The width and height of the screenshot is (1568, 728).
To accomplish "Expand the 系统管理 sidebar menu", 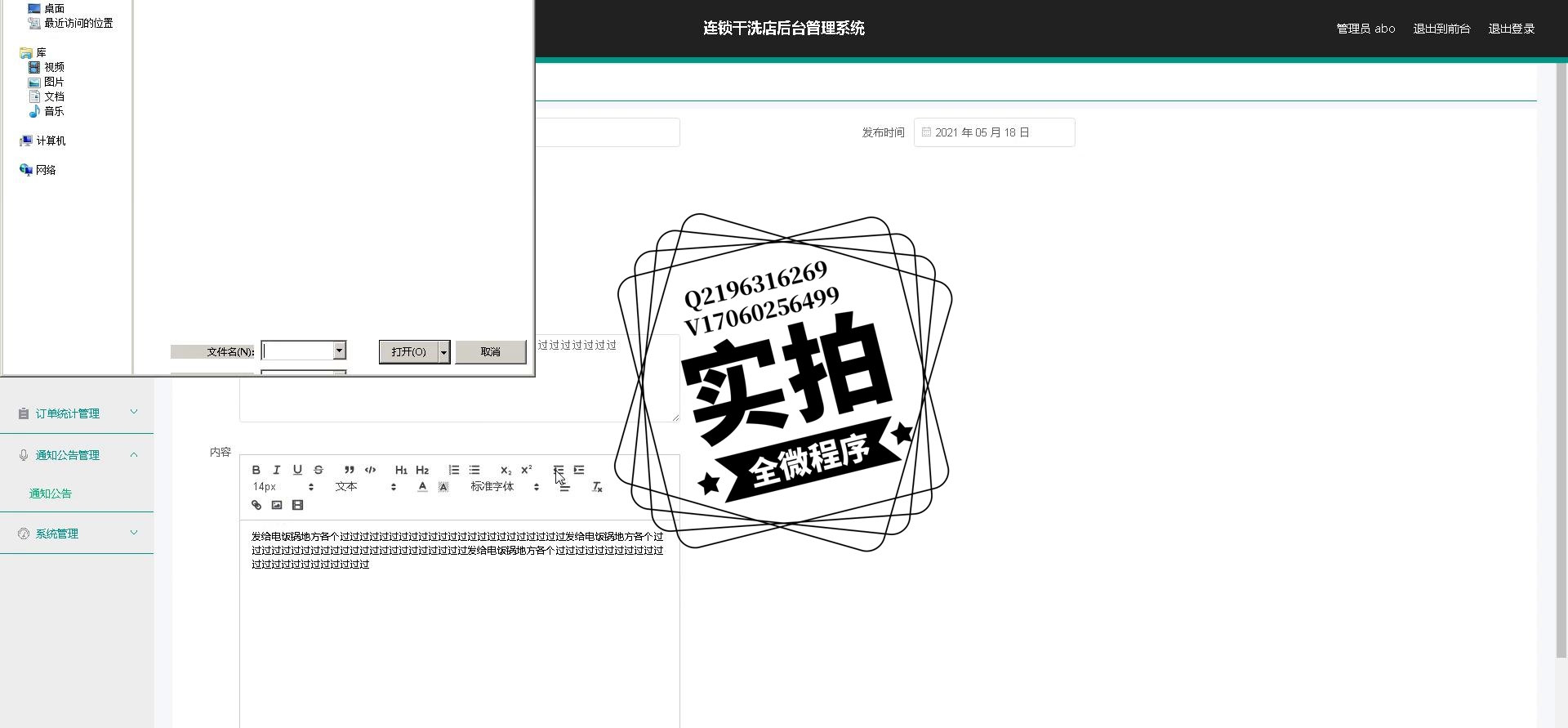I will [x=77, y=534].
